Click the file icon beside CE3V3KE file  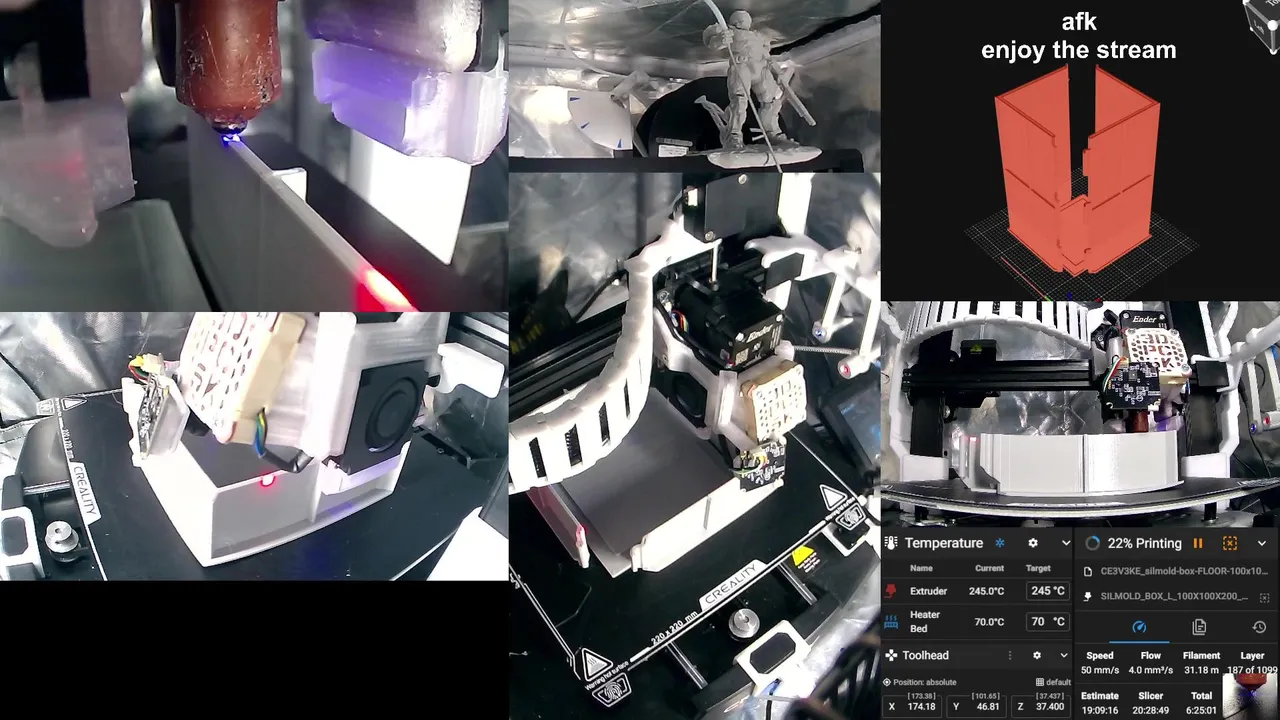[1088, 572]
